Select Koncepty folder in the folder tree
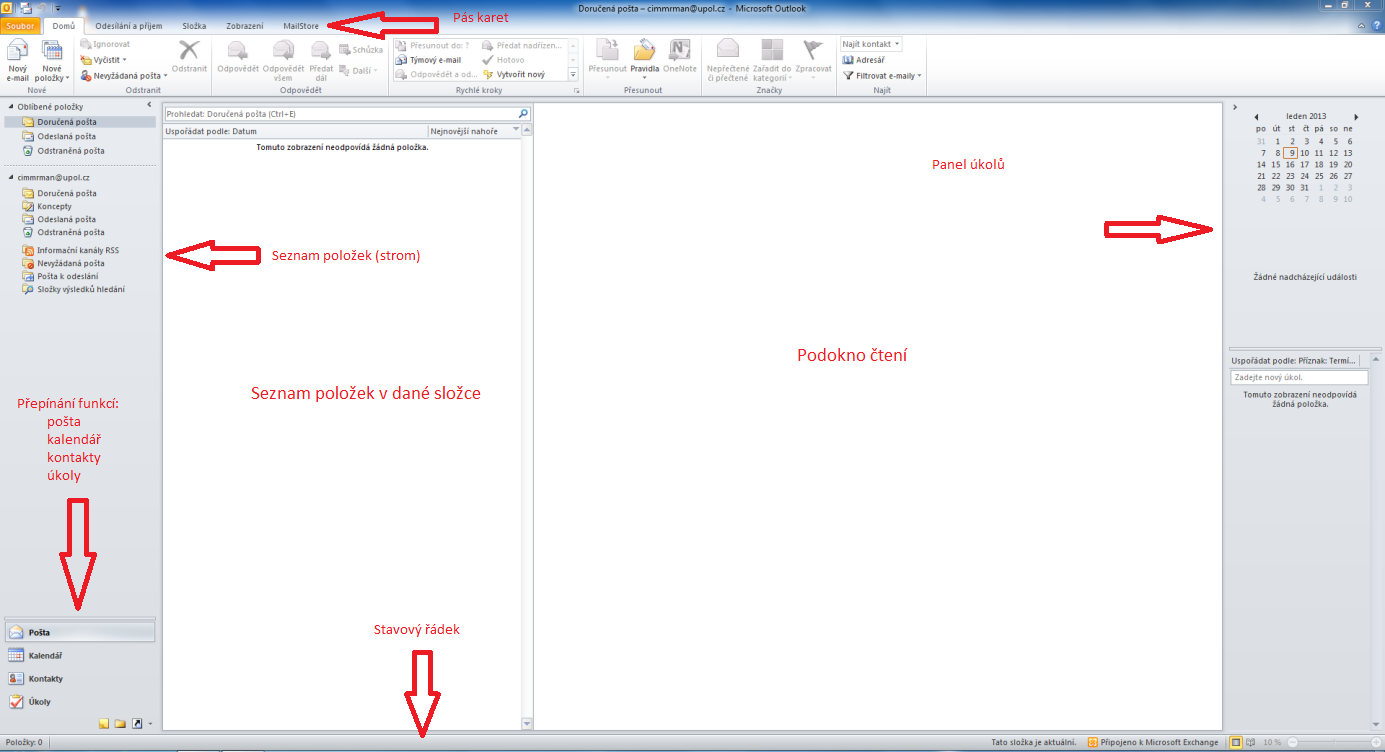Image resolution: width=1385 pixels, height=752 pixels. click(x=54, y=206)
